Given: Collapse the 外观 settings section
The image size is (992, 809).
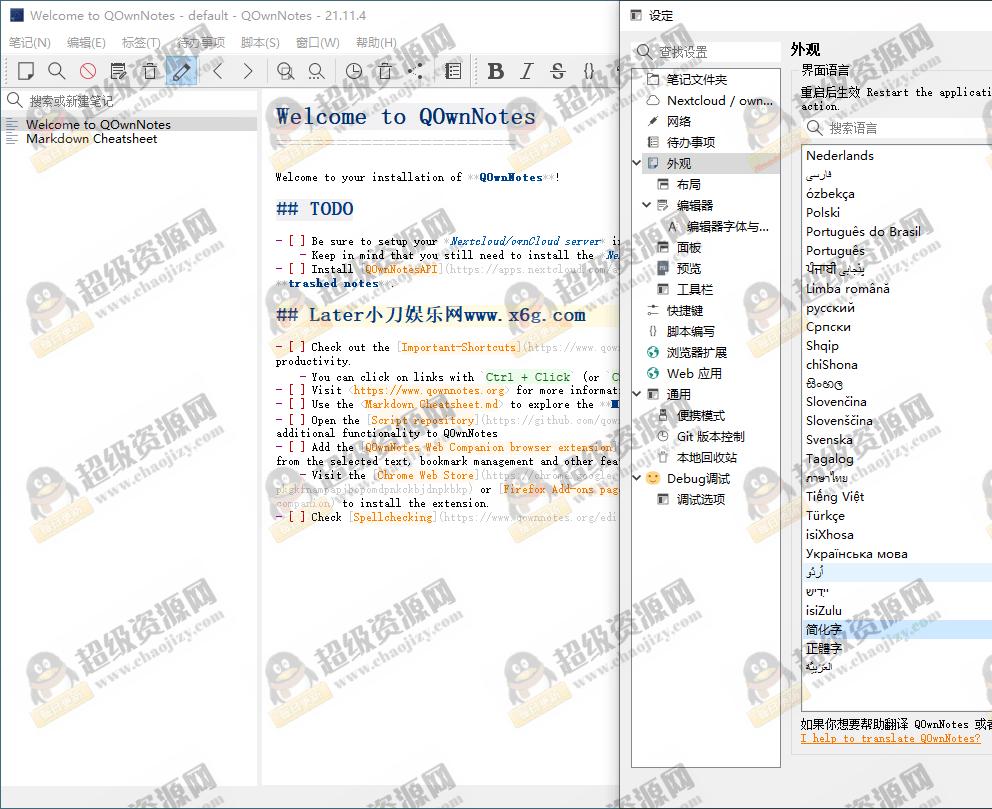Looking at the screenshot, I should click(x=637, y=162).
